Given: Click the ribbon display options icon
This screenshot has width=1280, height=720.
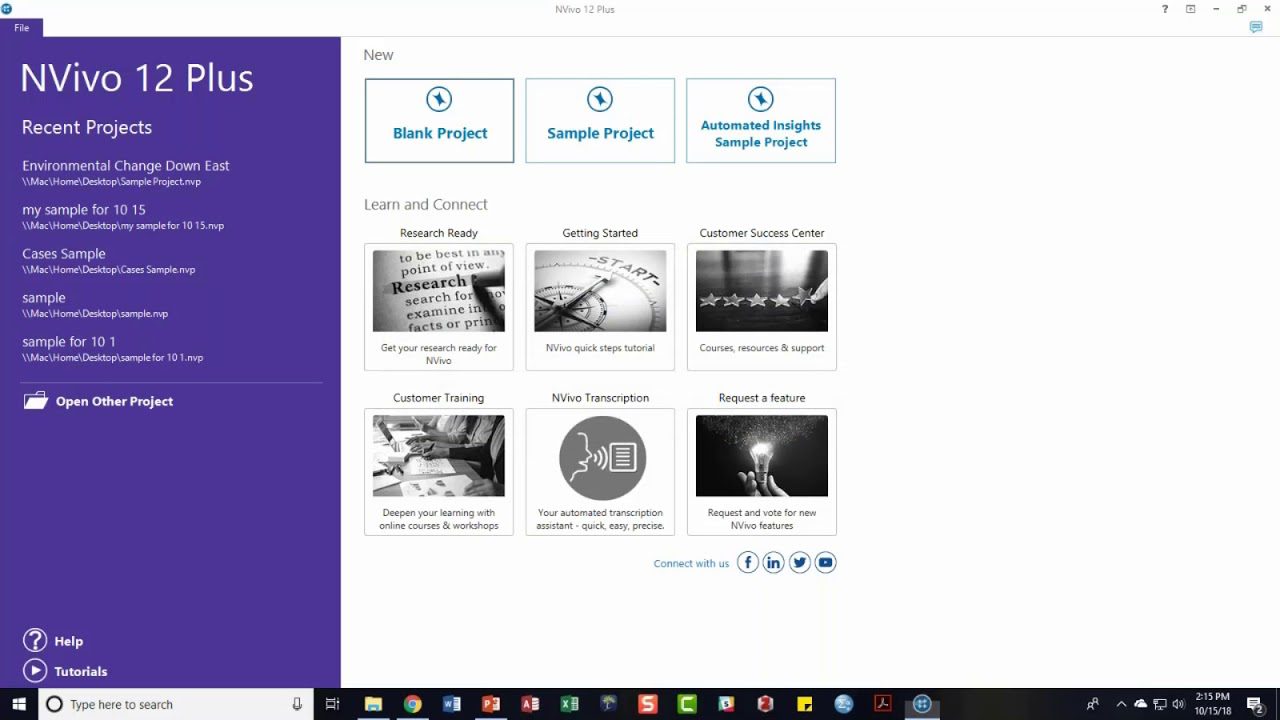Looking at the screenshot, I should 1191,9.
